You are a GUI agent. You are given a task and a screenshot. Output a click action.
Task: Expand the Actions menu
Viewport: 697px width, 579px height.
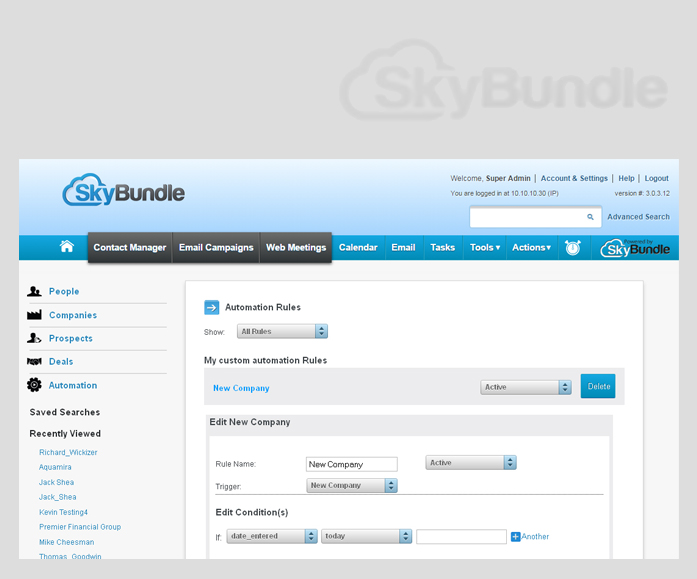(x=531, y=248)
